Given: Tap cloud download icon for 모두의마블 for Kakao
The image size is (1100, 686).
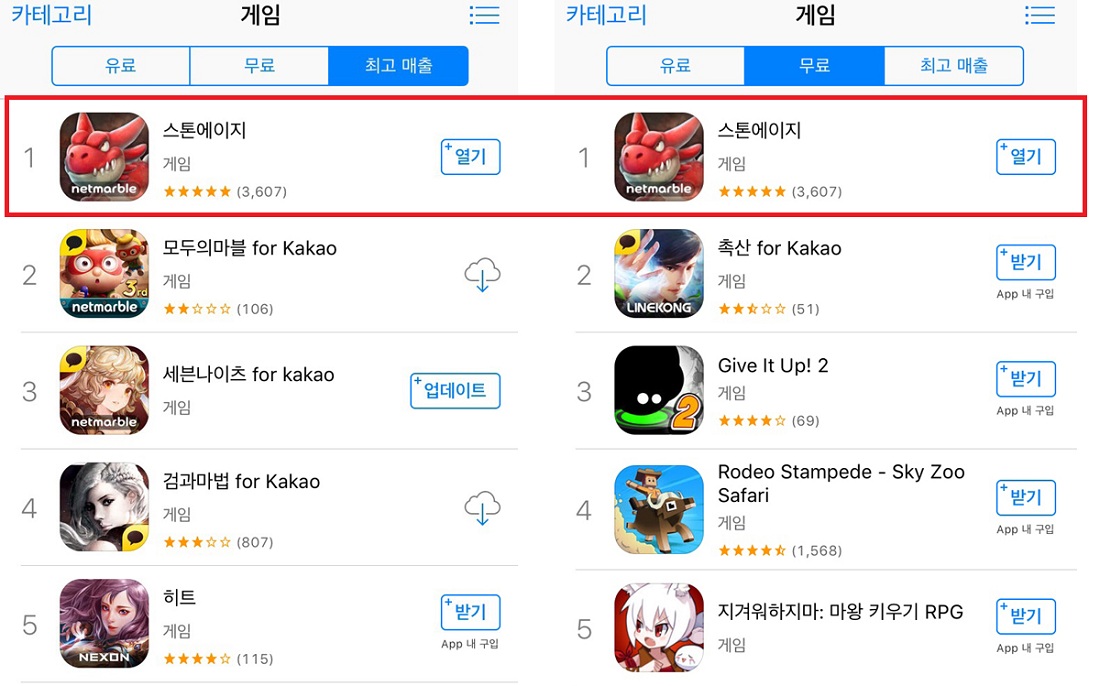Looking at the screenshot, I should tap(482, 274).
